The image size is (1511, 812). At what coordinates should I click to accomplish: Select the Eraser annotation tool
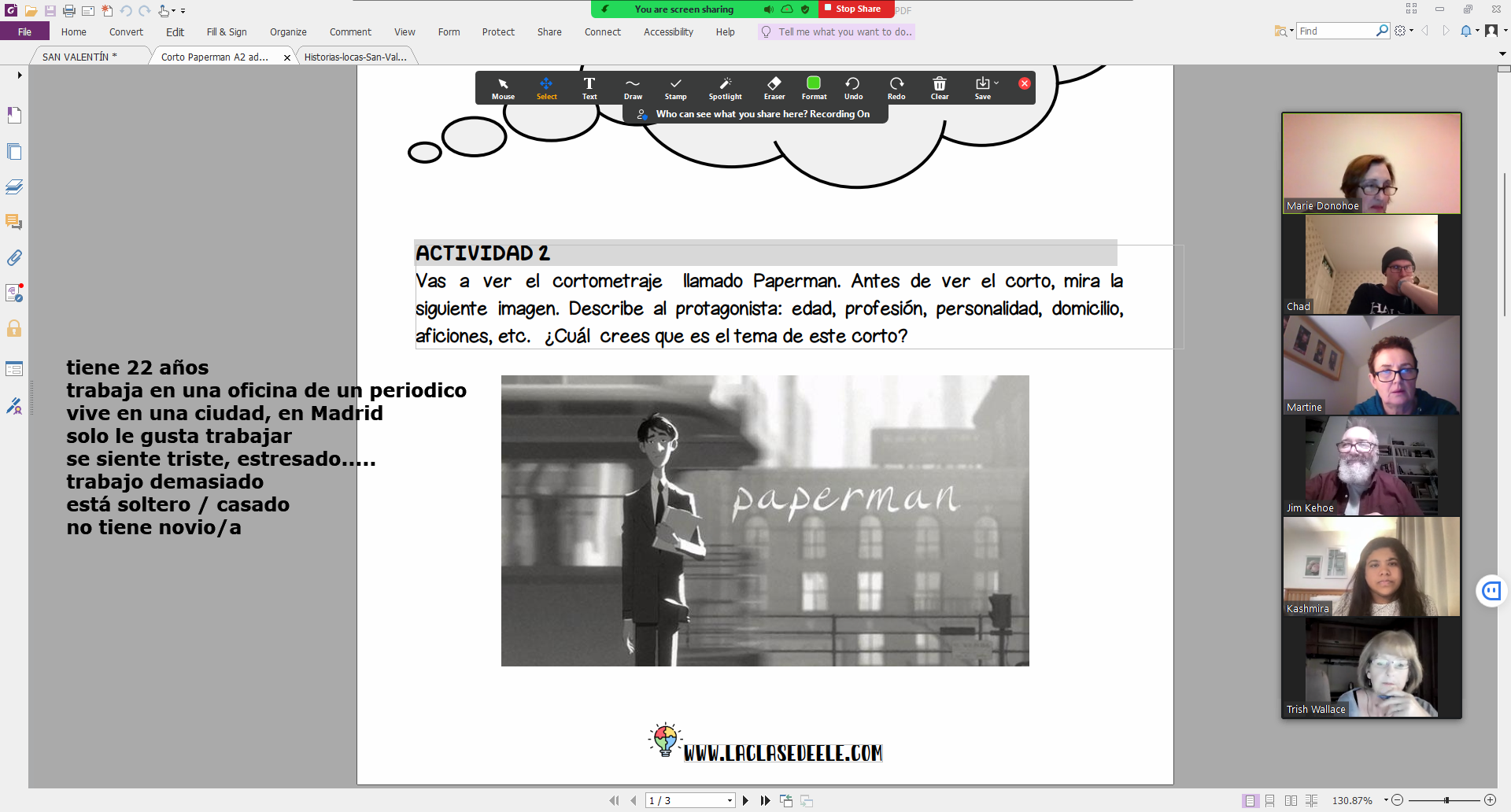(774, 88)
